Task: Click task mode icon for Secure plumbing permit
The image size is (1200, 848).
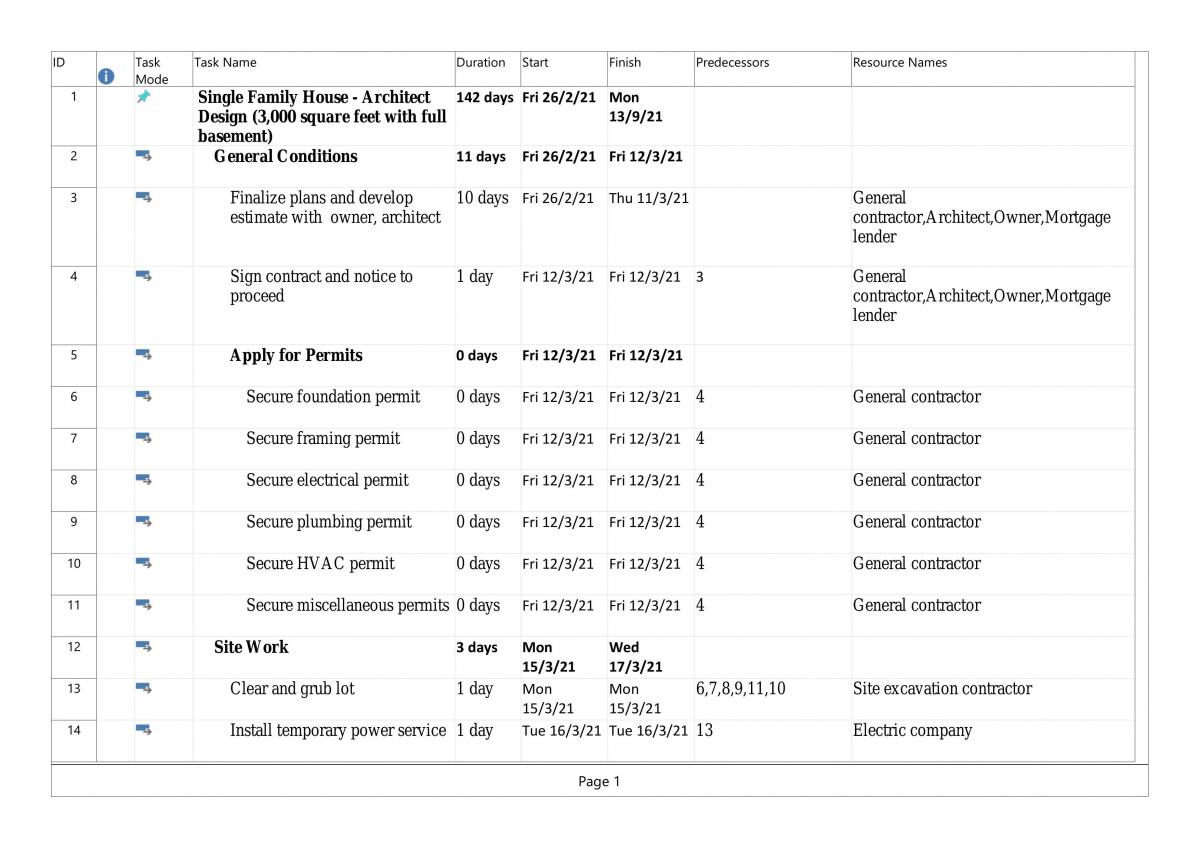Action: point(144,521)
